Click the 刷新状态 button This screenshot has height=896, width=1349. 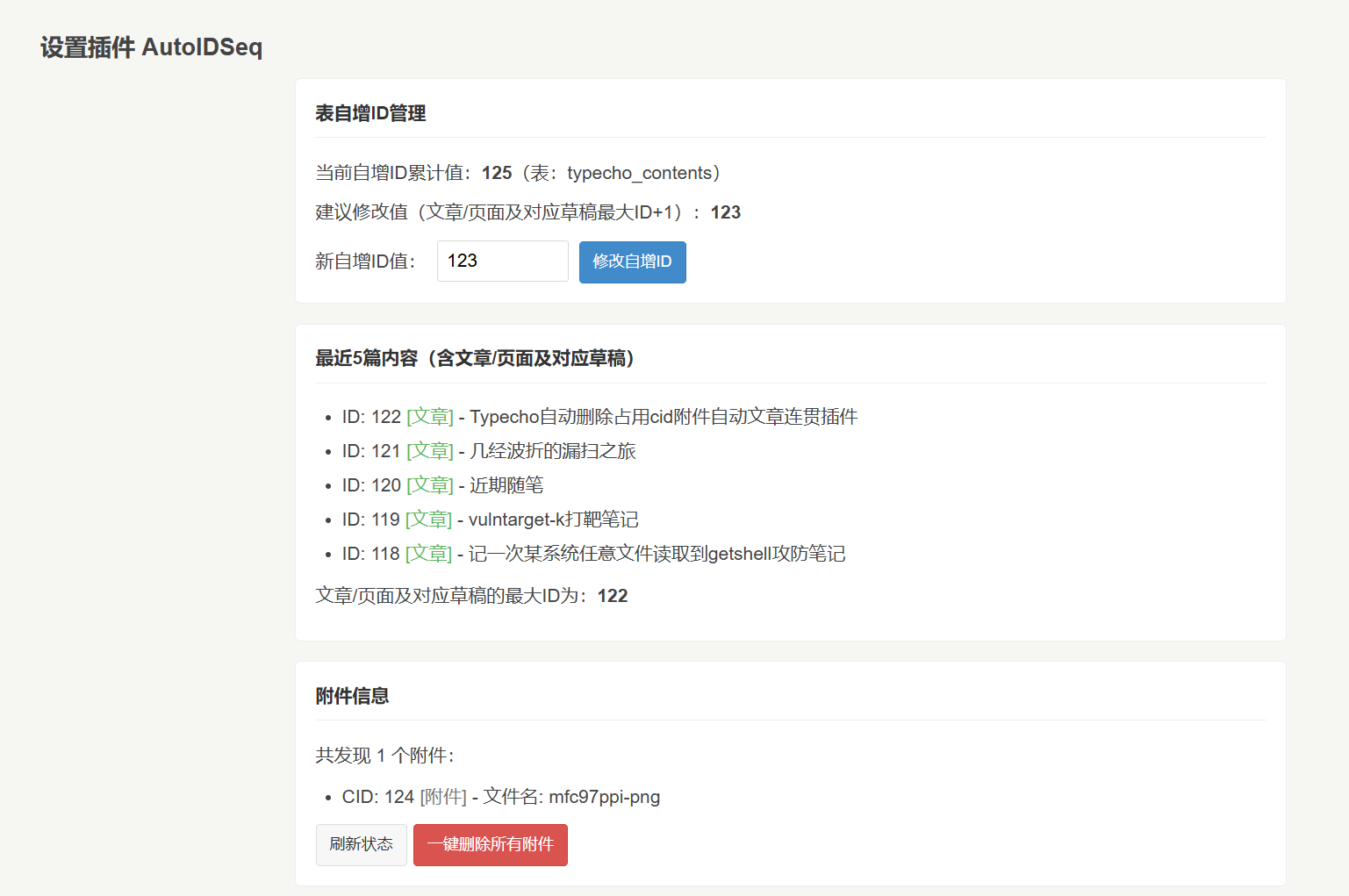tap(361, 844)
